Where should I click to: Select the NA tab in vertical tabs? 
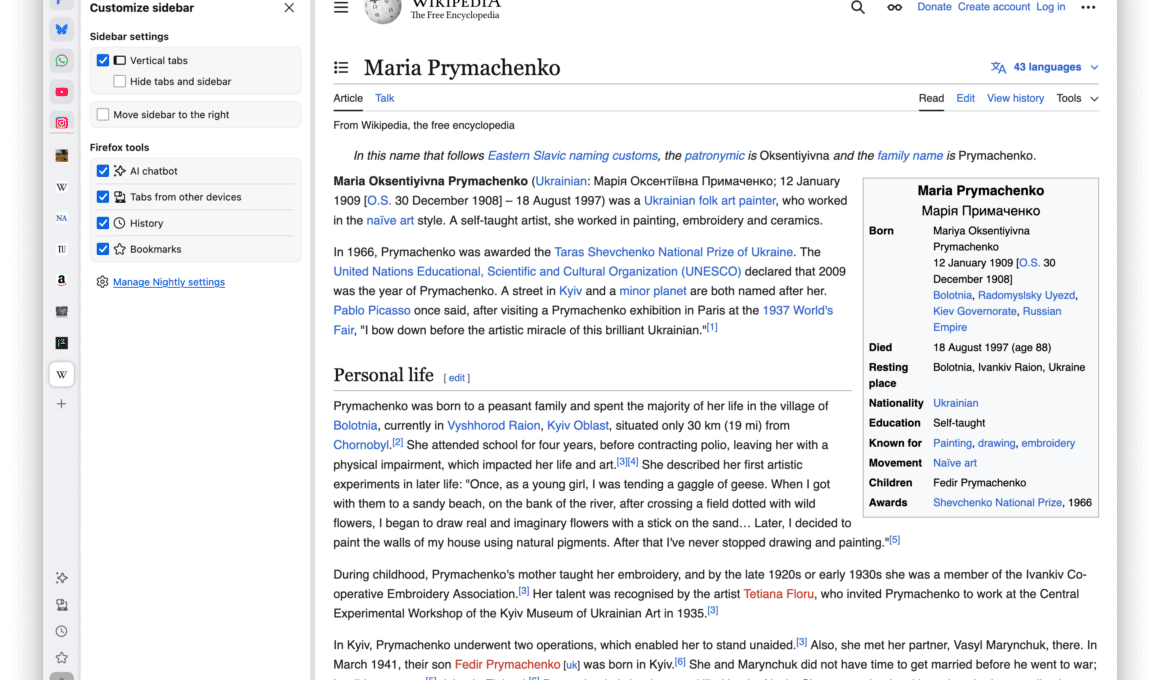(x=61, y=218)
